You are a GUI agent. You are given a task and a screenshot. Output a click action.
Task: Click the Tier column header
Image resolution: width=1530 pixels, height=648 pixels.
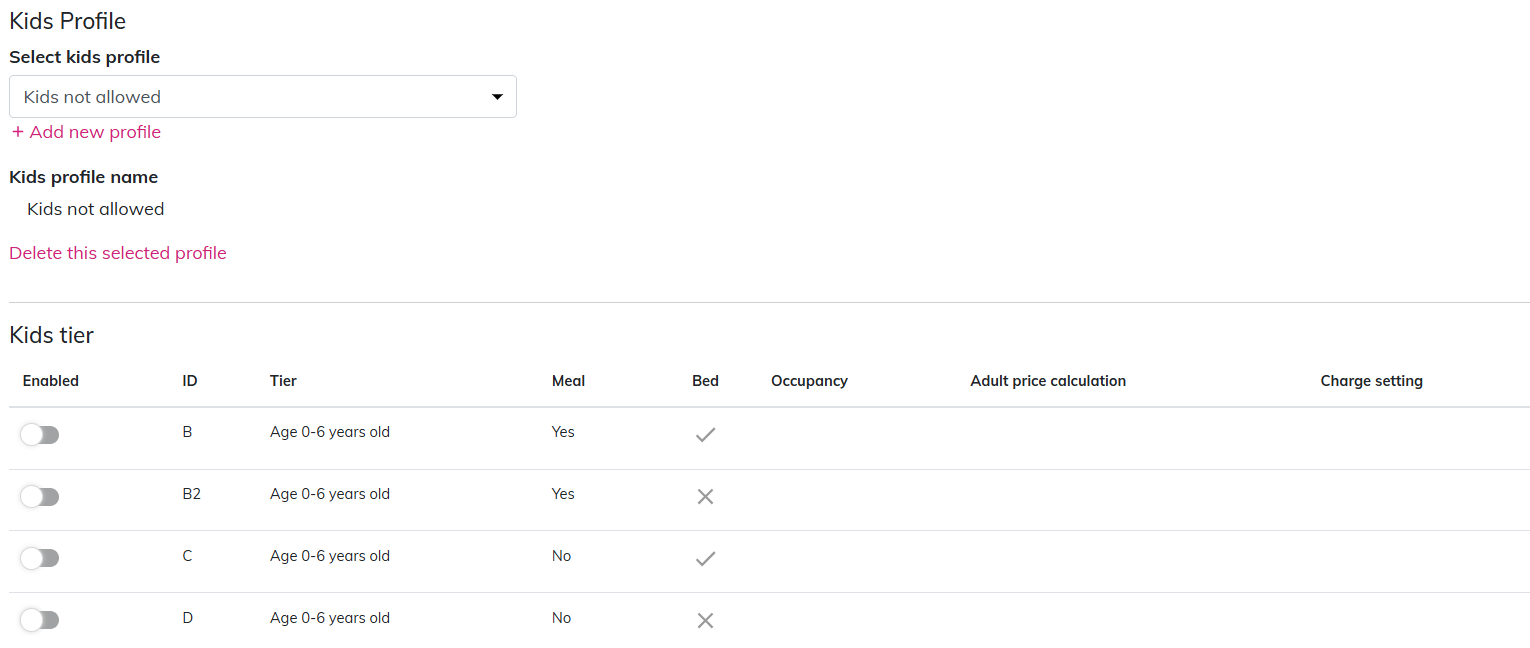click(x=283, y=381)
